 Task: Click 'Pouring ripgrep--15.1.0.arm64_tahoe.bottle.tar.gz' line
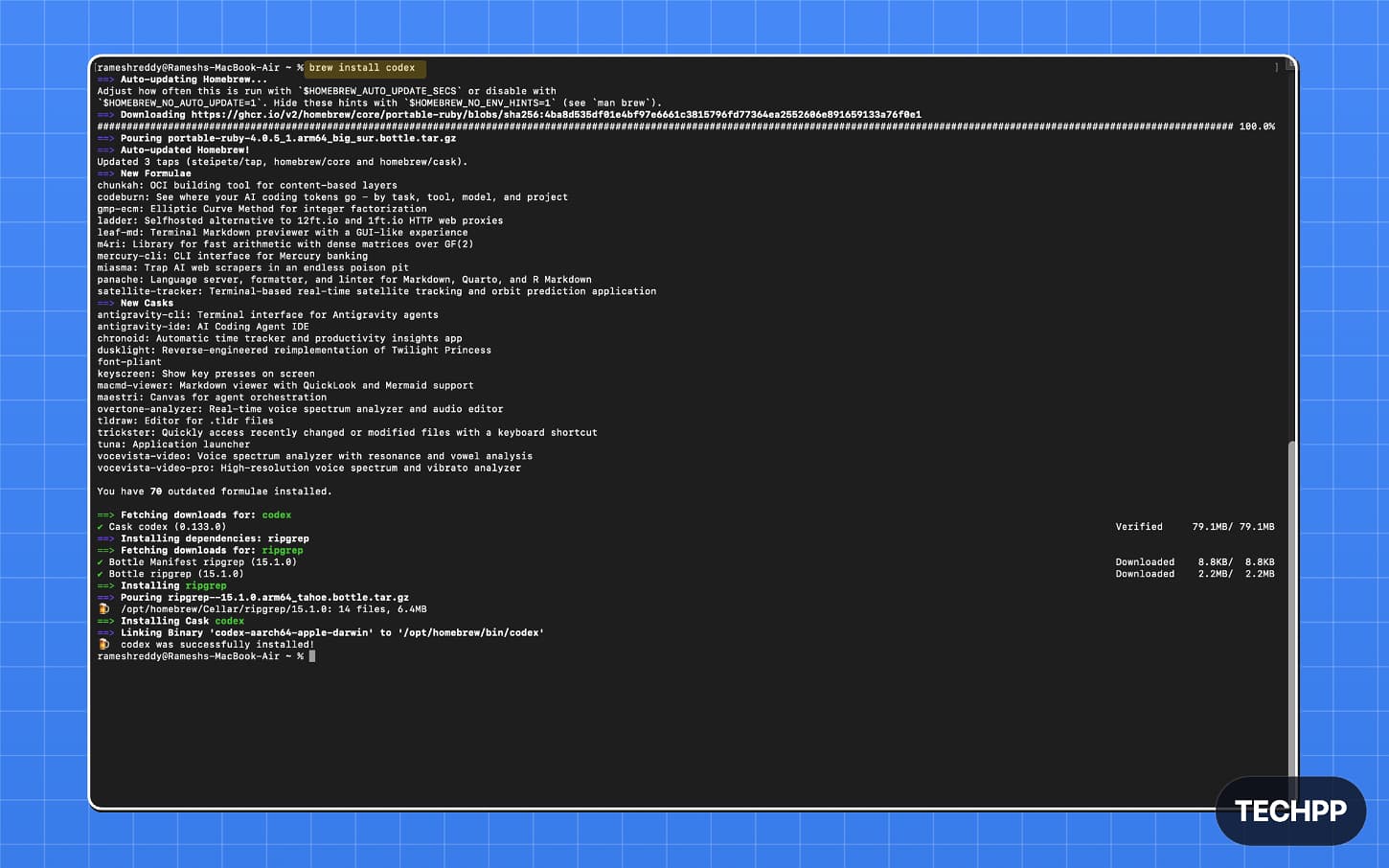253,598
